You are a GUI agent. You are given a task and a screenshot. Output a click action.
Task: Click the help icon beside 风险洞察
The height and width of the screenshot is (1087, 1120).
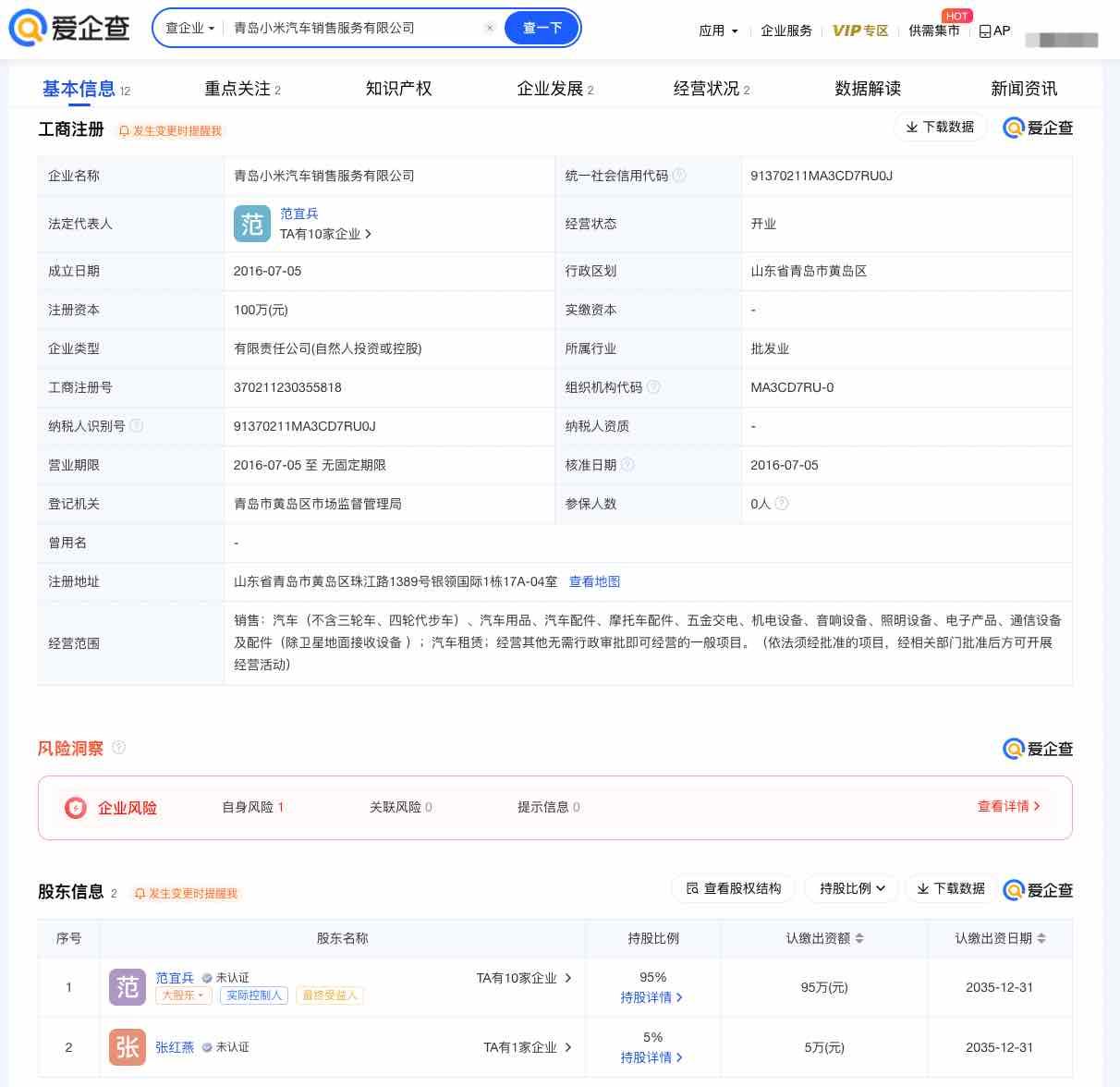(118, 748)
